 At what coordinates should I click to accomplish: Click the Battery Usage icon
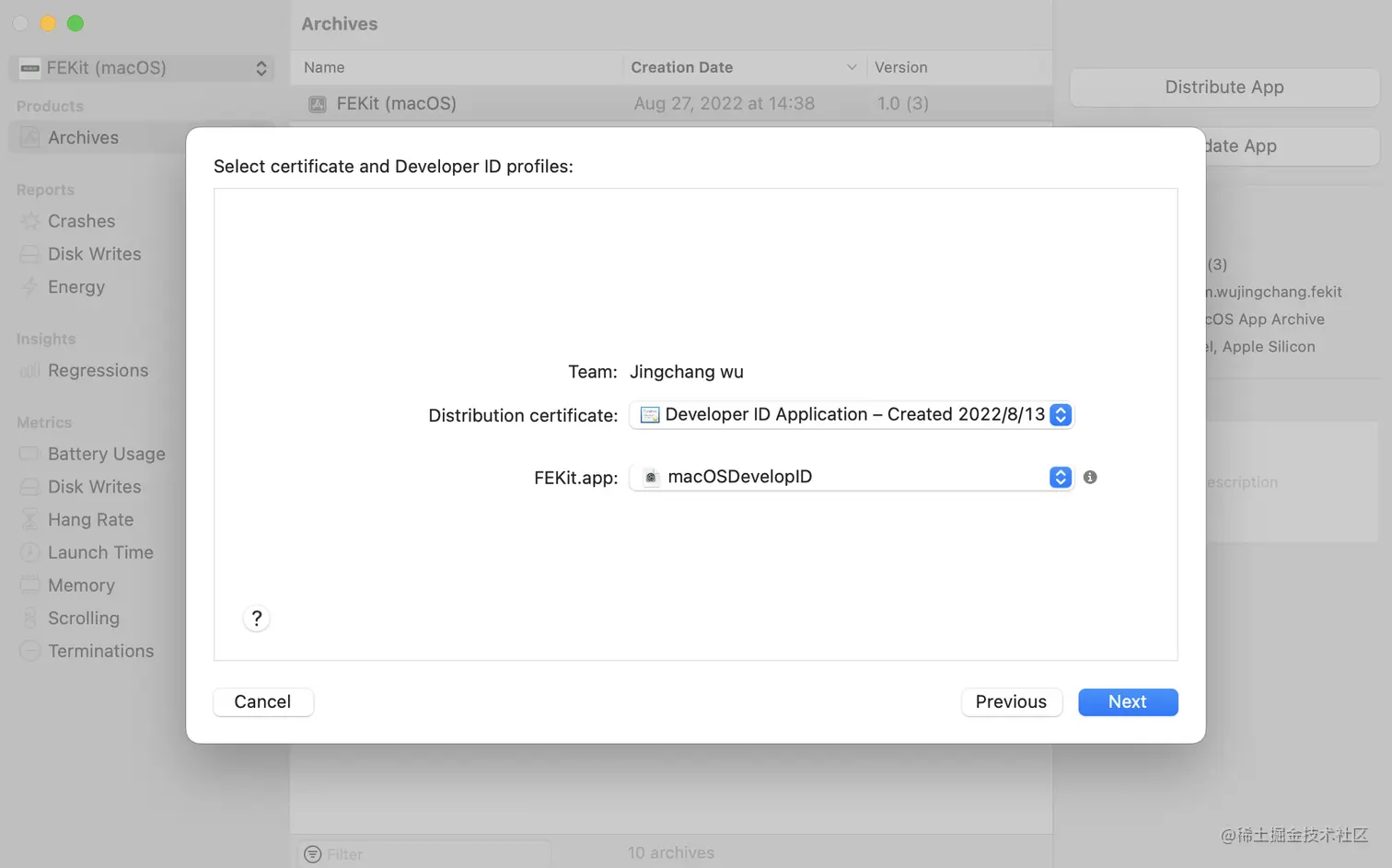(30, 454)
